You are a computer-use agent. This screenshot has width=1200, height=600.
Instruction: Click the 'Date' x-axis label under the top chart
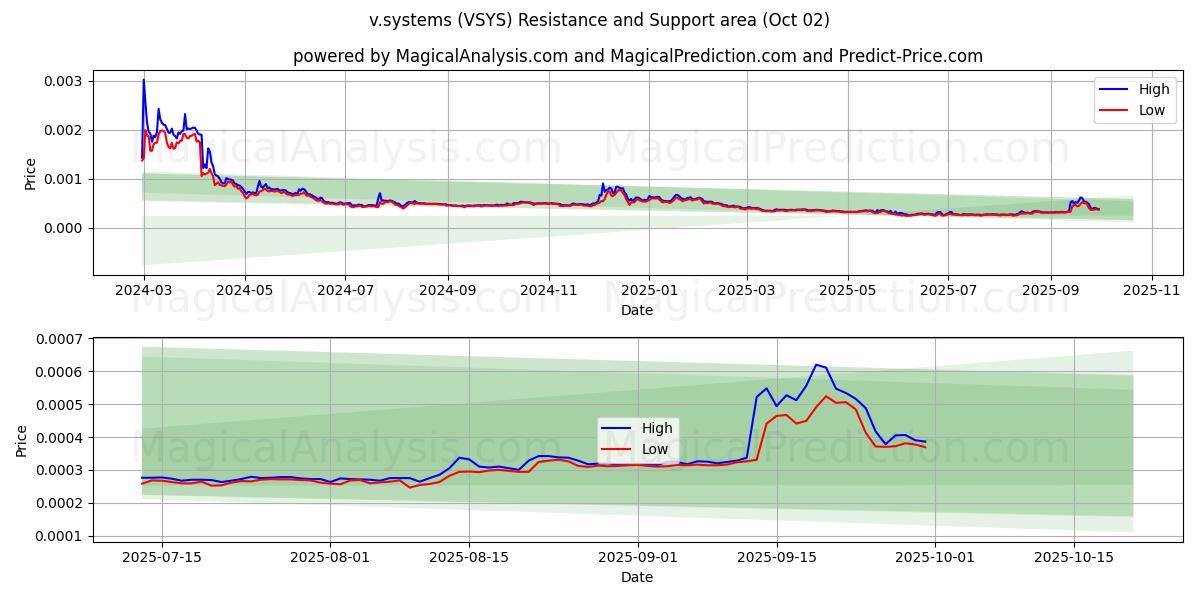click(637, 310)
